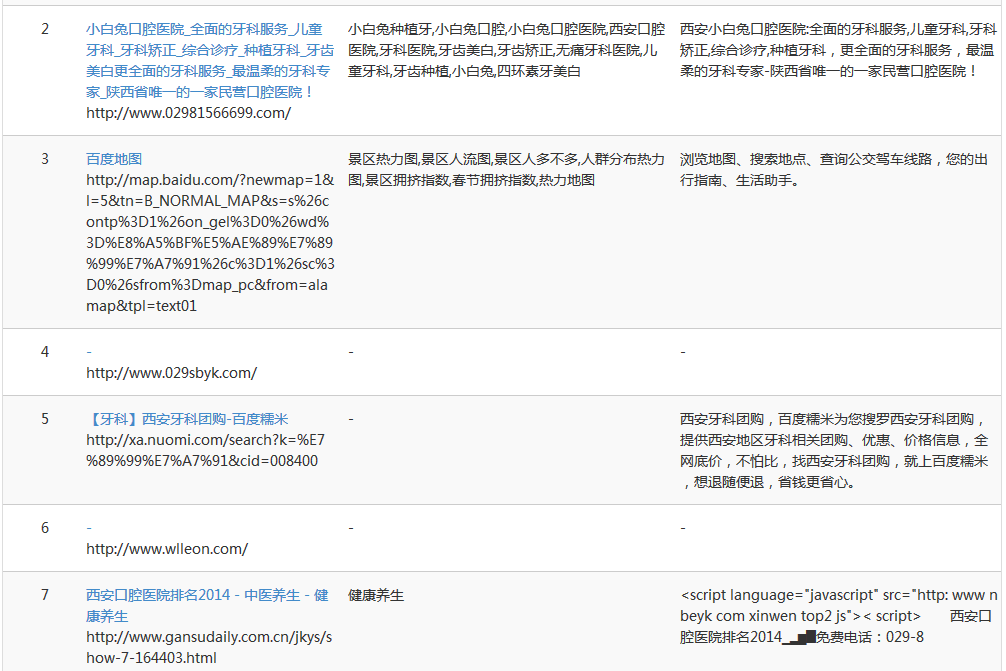The width and height of the screenshot is (1006, 671).
Task: Open the 西安牙科团购-百度糯米 link
Action: (187, 419)
